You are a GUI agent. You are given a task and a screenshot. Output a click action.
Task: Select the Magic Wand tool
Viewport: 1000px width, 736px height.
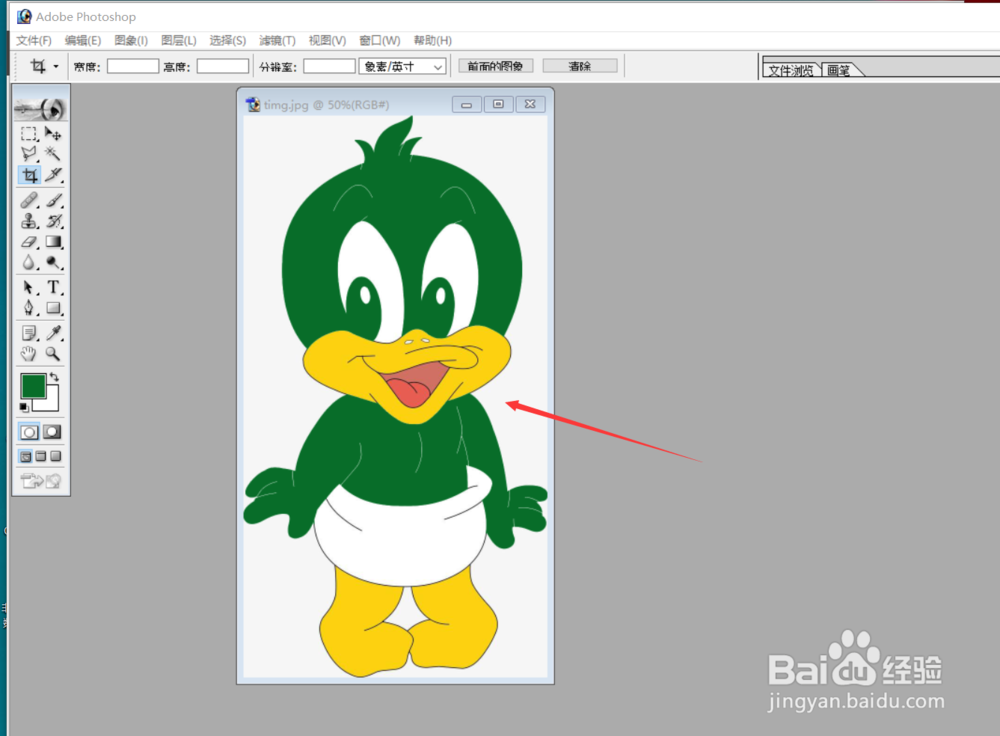[54, 154]
